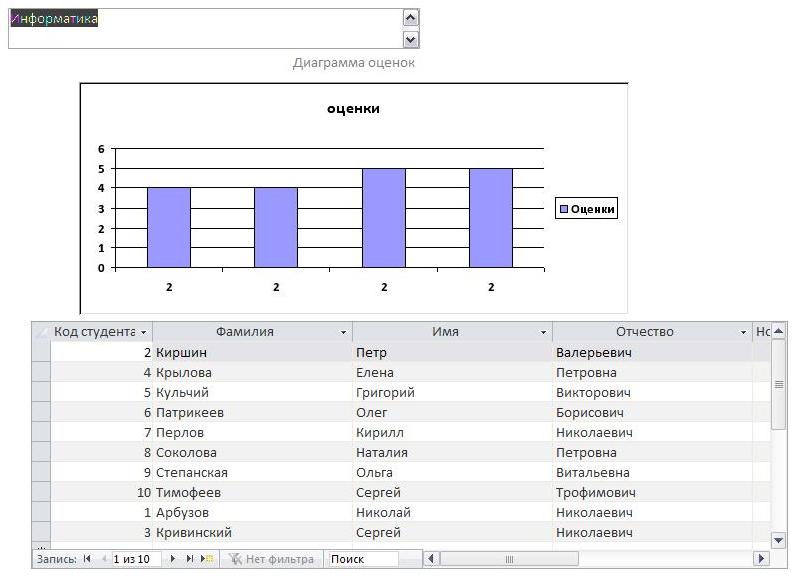Go to previous record in navigation bar
This screenshot has height=581, width=796.
(x=104, y=559)
